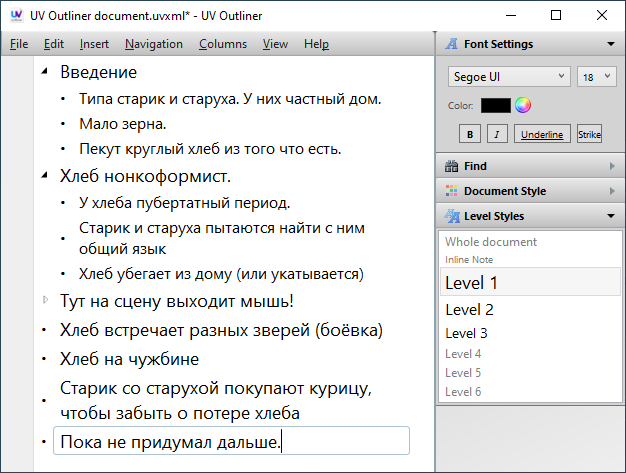Screen dimensions: 626x473
Task: Click the black font color swatch
Action: (495, 105)
